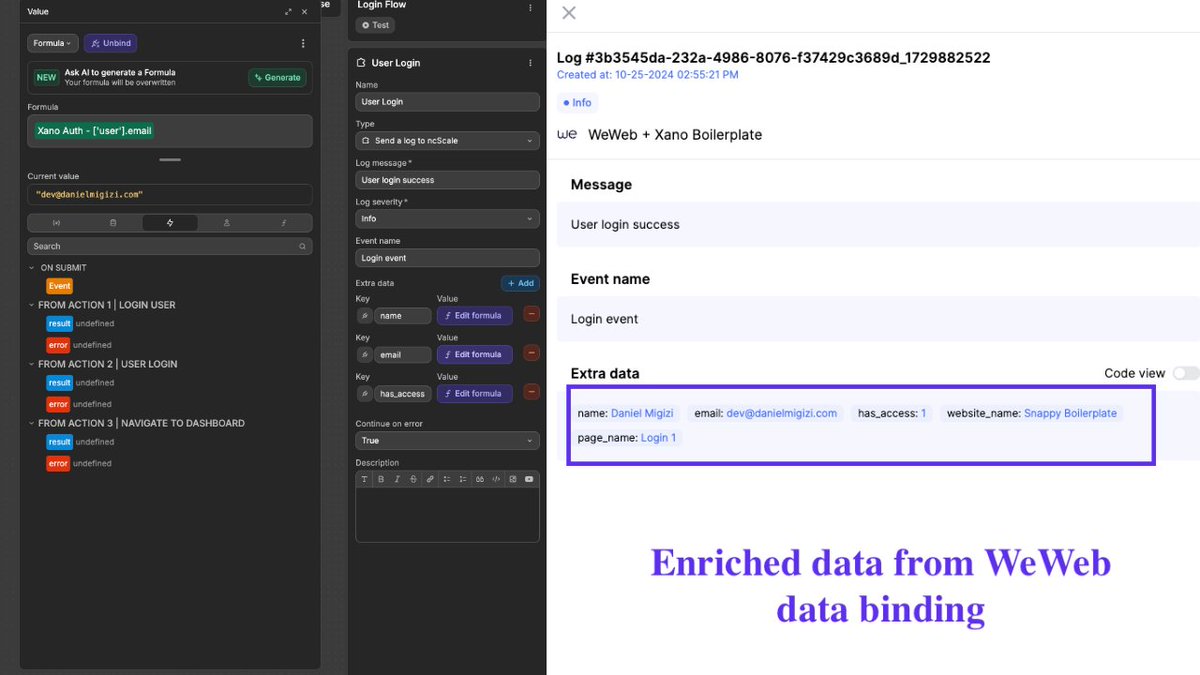Insert image in Description toolbar
The height and width of the screenshot is (675, 1200).
point(513,479)
